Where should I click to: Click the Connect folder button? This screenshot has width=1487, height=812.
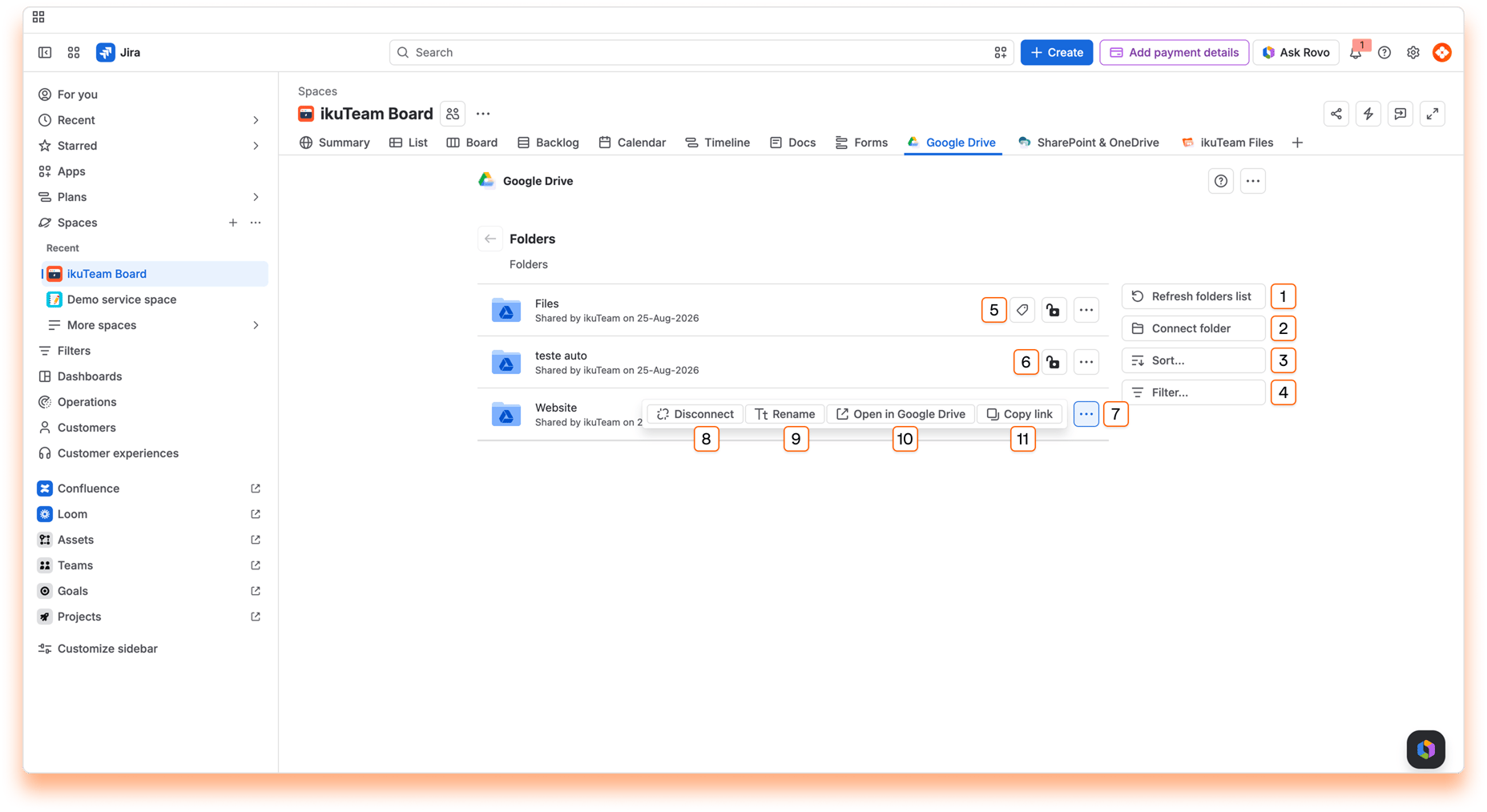(1193, 328)
